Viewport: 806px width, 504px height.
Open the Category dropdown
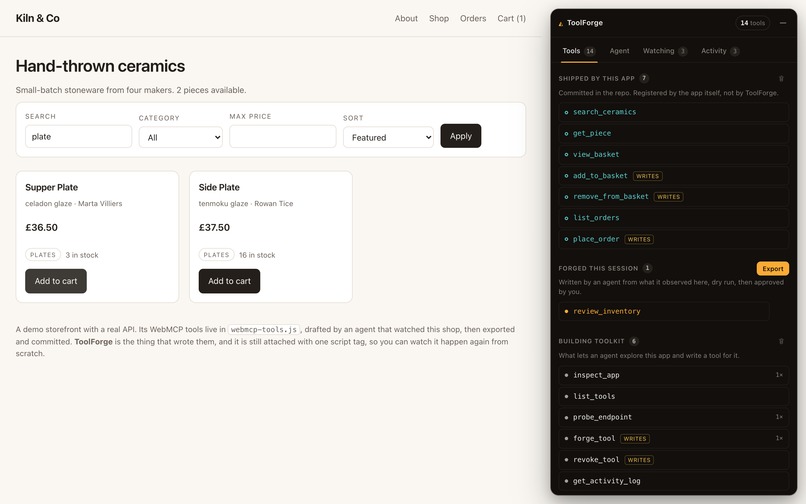(180, 137)
